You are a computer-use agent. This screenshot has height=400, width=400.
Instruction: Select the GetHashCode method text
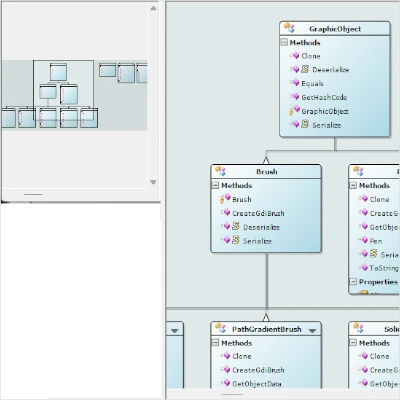click(x=324, y=97)
